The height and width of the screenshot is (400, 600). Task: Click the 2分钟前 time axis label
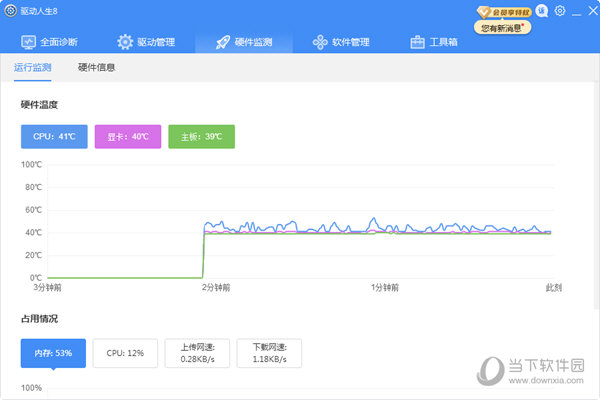pos(216,287)
